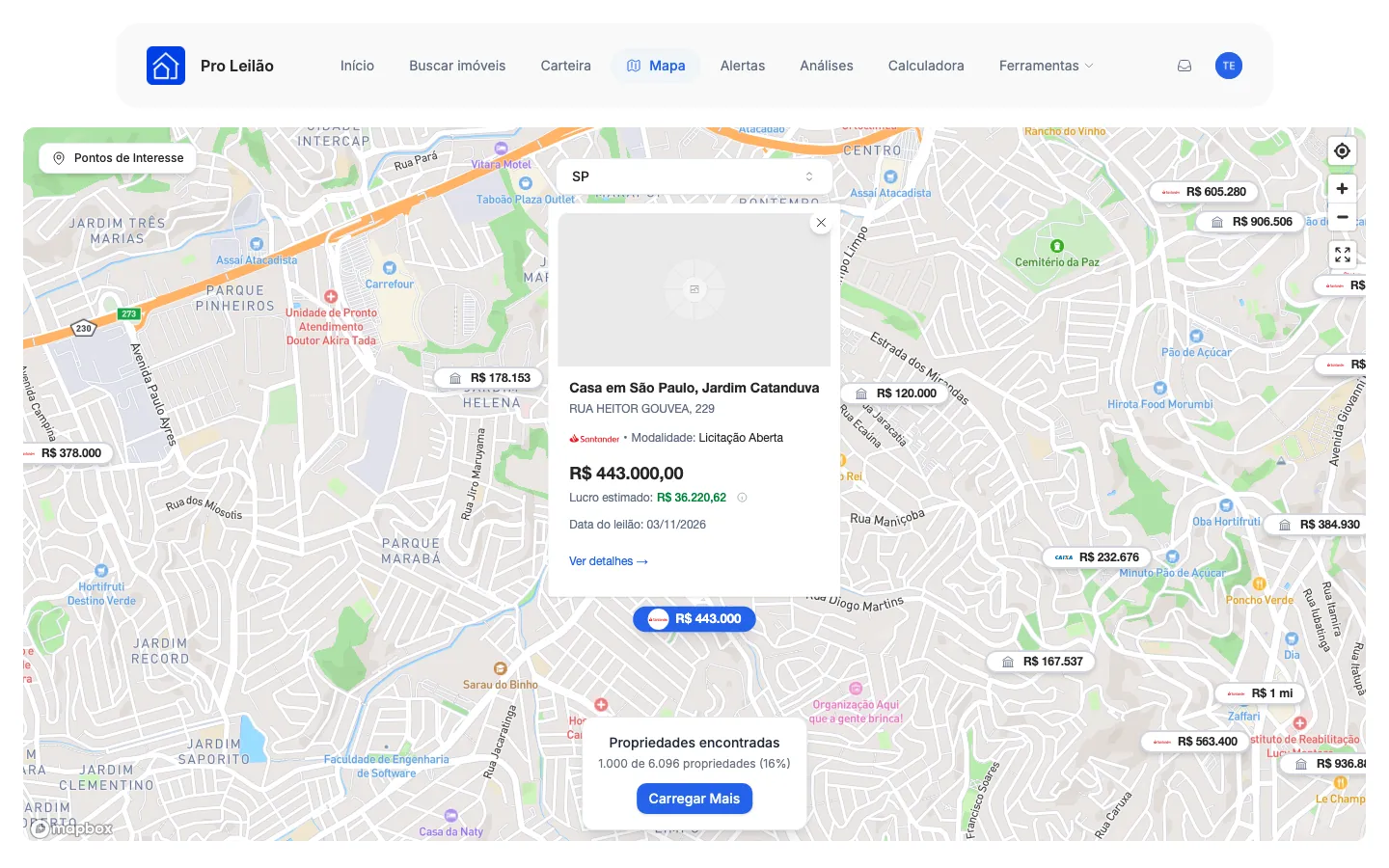Open the Carteira section
The width and height of the screenshot is (1389, 868).
point(566,66)
